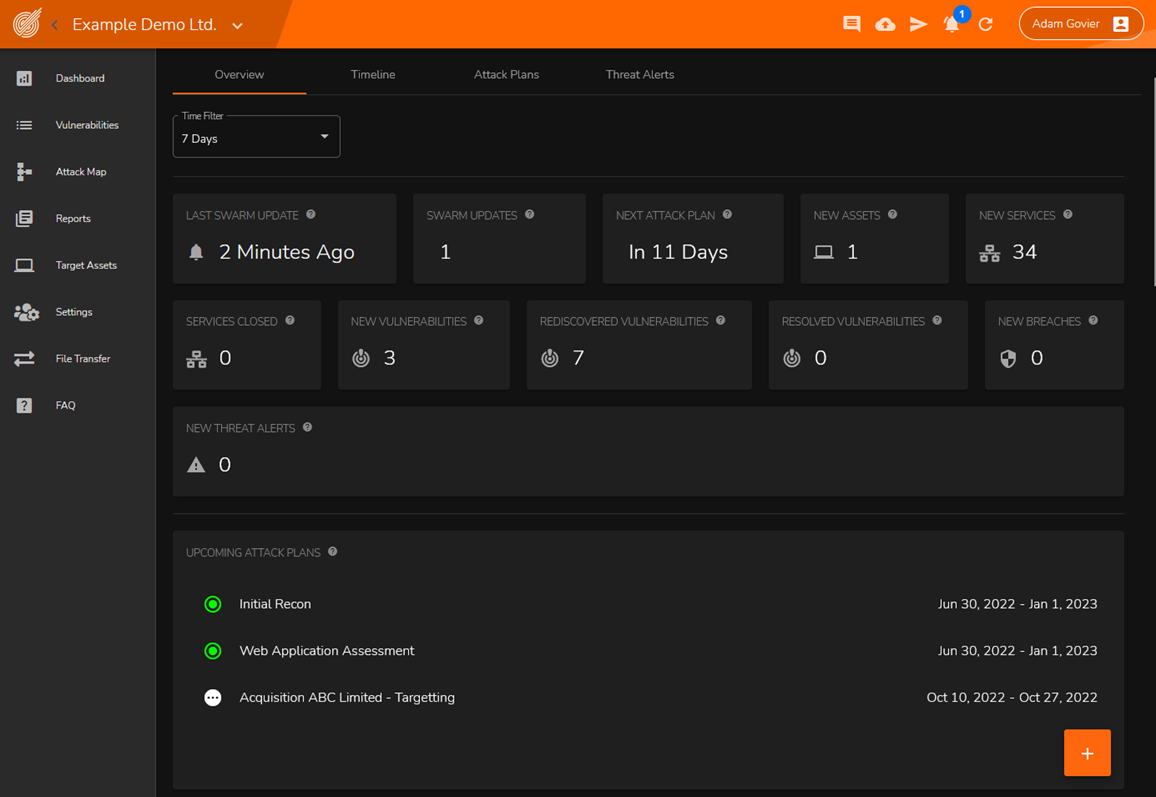Click the Attack Map sidebar icon
This screenshot has width=1156, height=797.
24,172
